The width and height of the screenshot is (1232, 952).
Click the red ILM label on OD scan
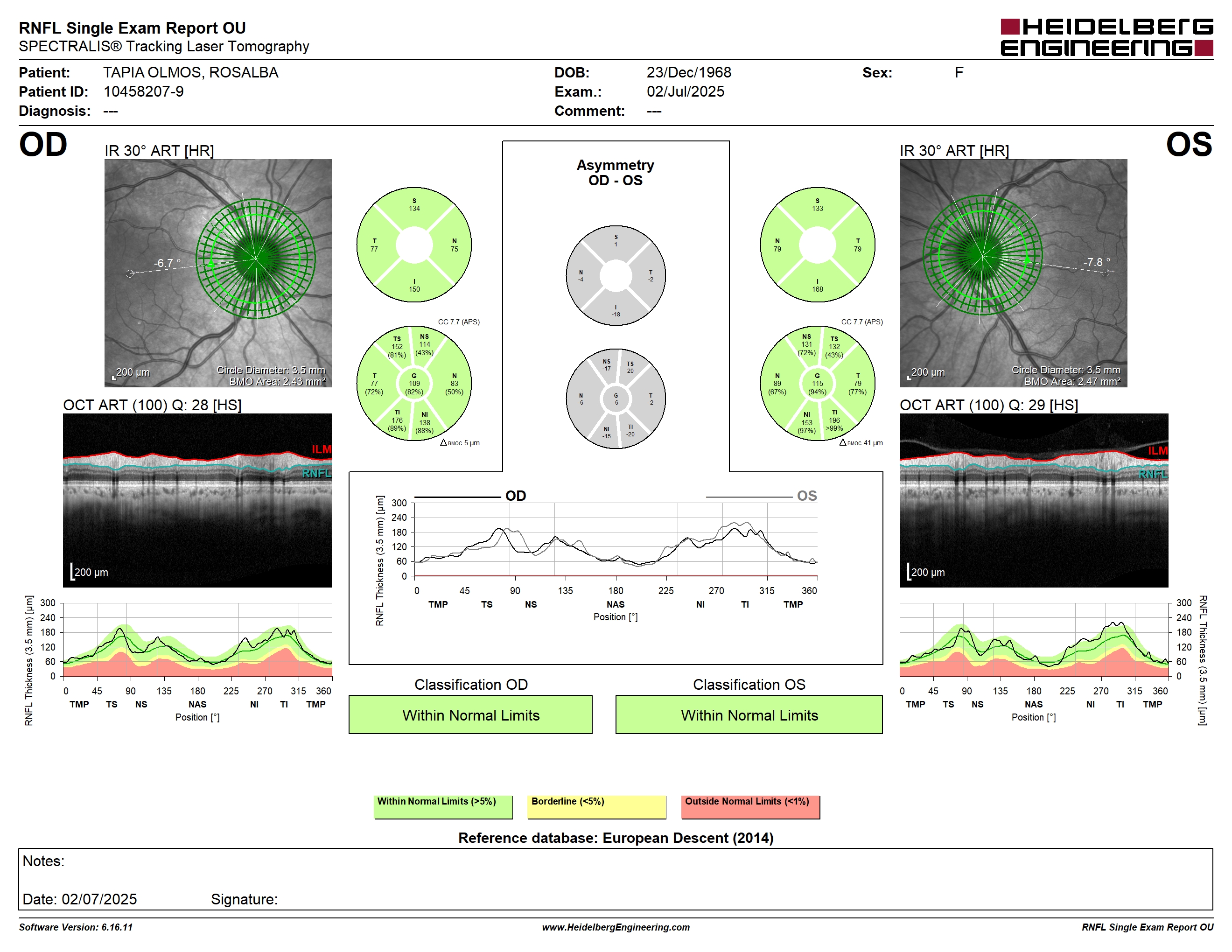pos(322,449)
